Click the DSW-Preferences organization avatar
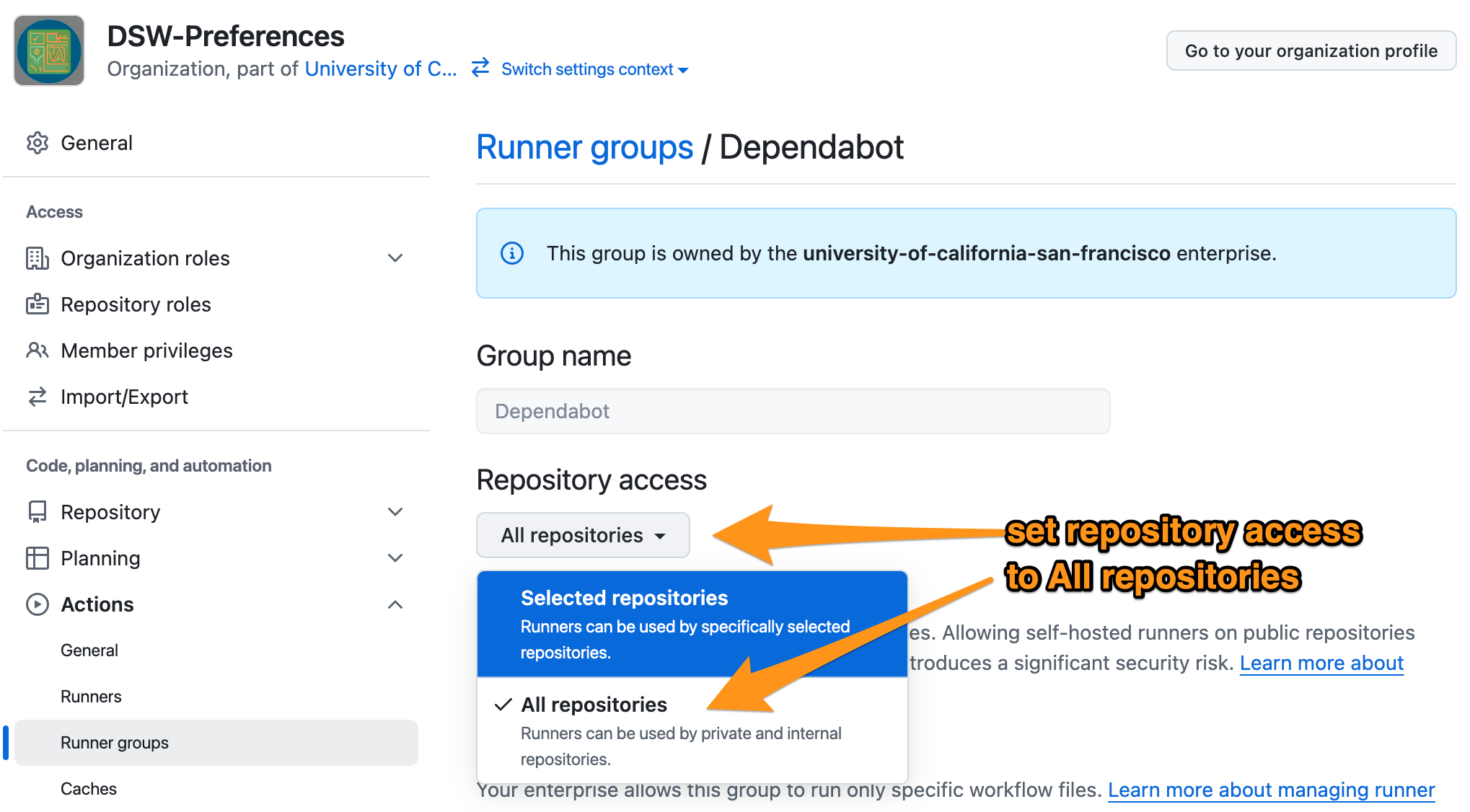The image size is (1470, 812). tap(49, 50)
